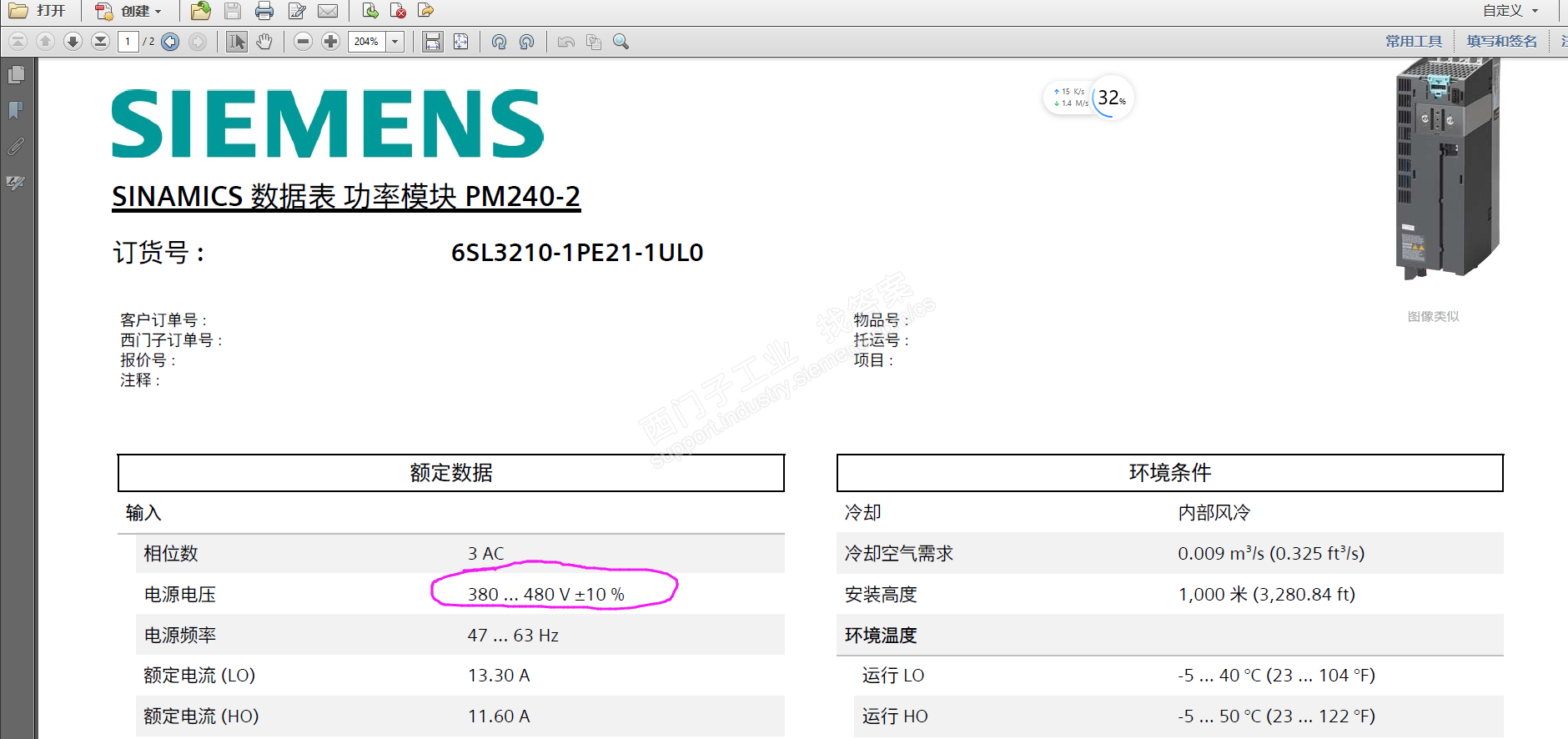Click the grey undo arrow icon
The width and height of the screenshot is (1568, 739).
point(566,42)
